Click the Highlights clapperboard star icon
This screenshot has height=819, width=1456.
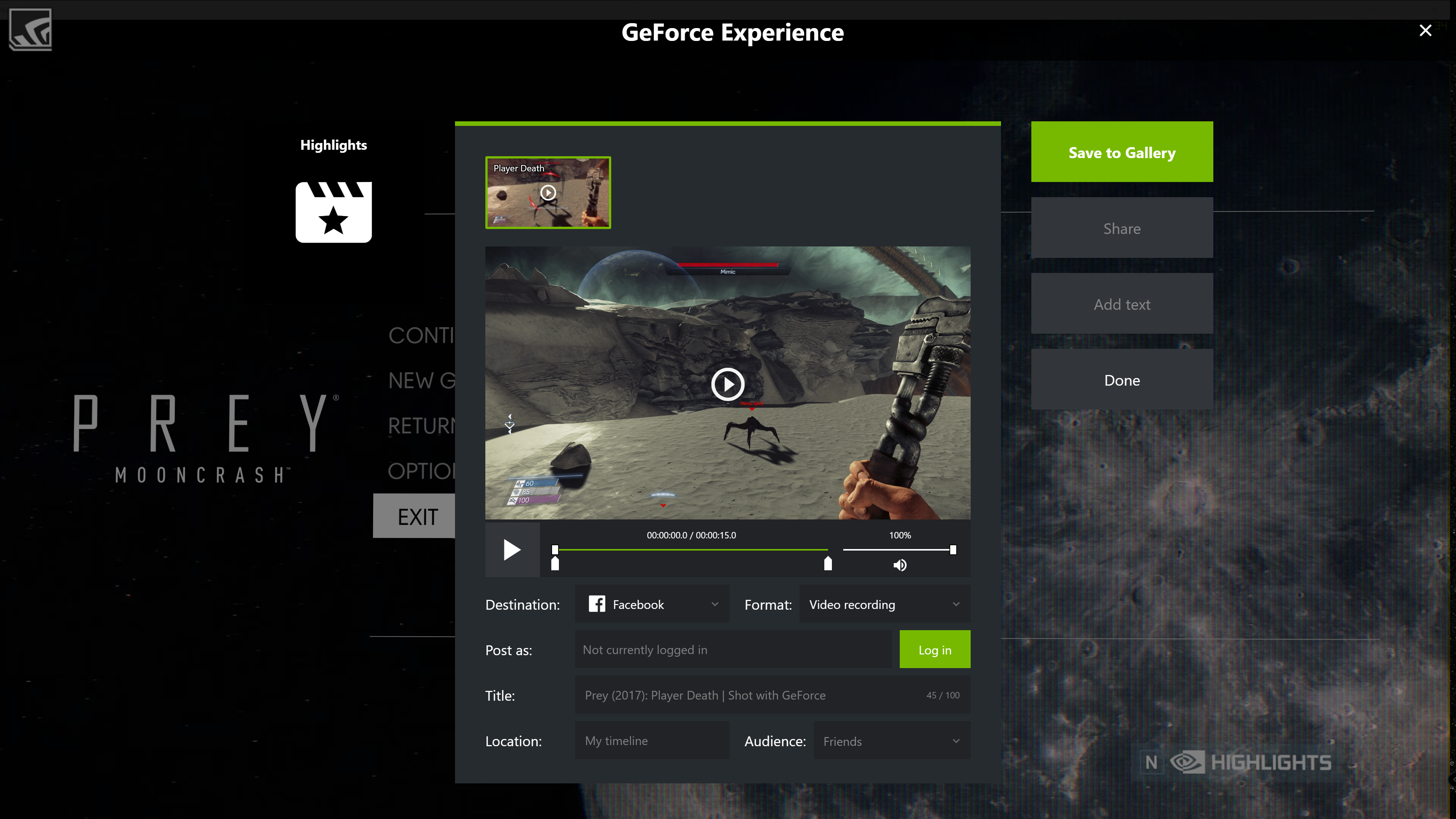point(334,212)
